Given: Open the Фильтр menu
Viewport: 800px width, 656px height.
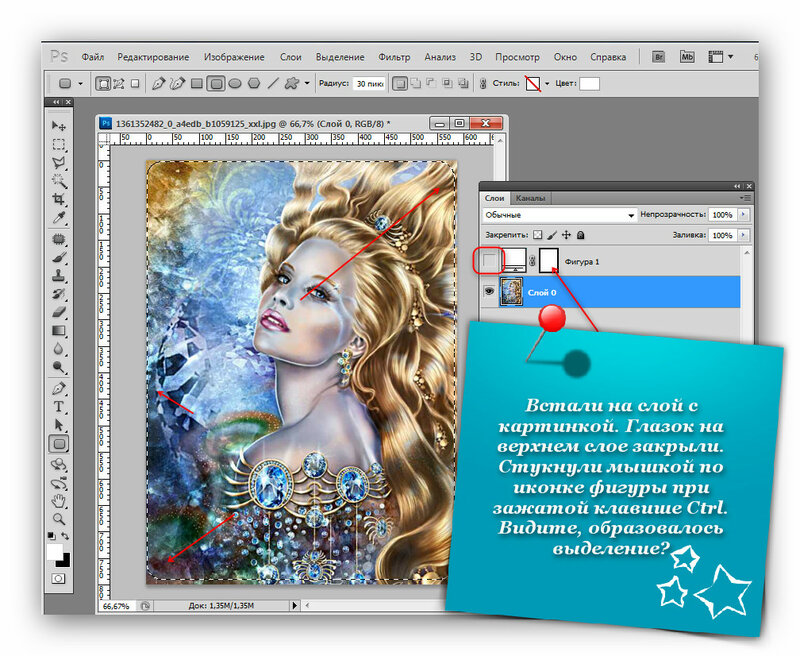Looking at the screenshot, I should (394, 57).
